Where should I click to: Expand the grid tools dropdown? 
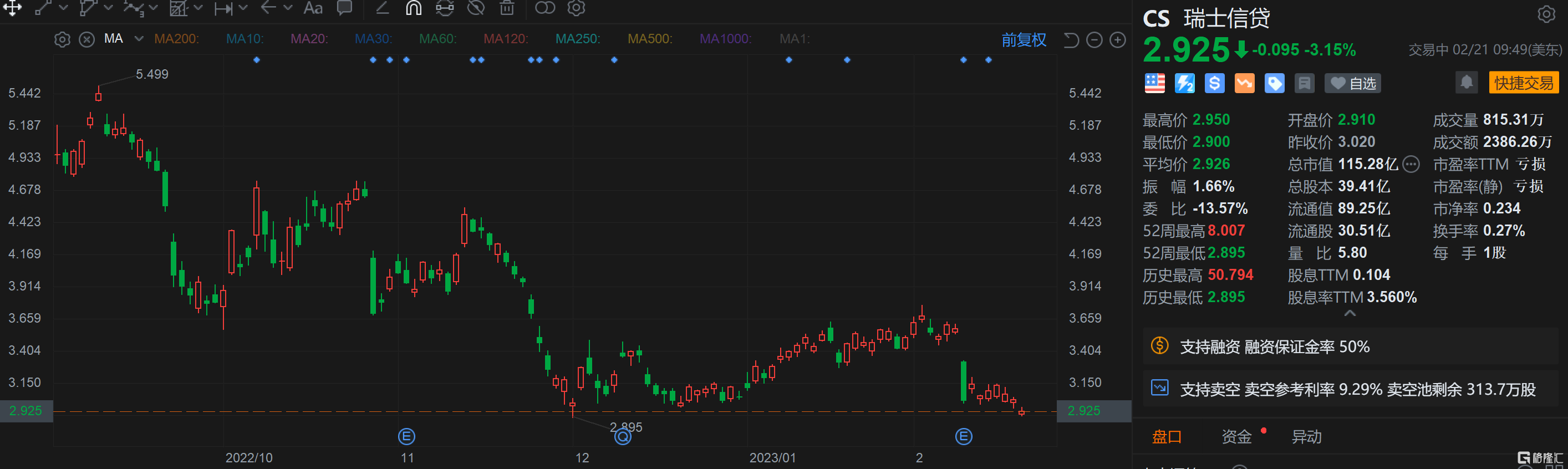198,8
